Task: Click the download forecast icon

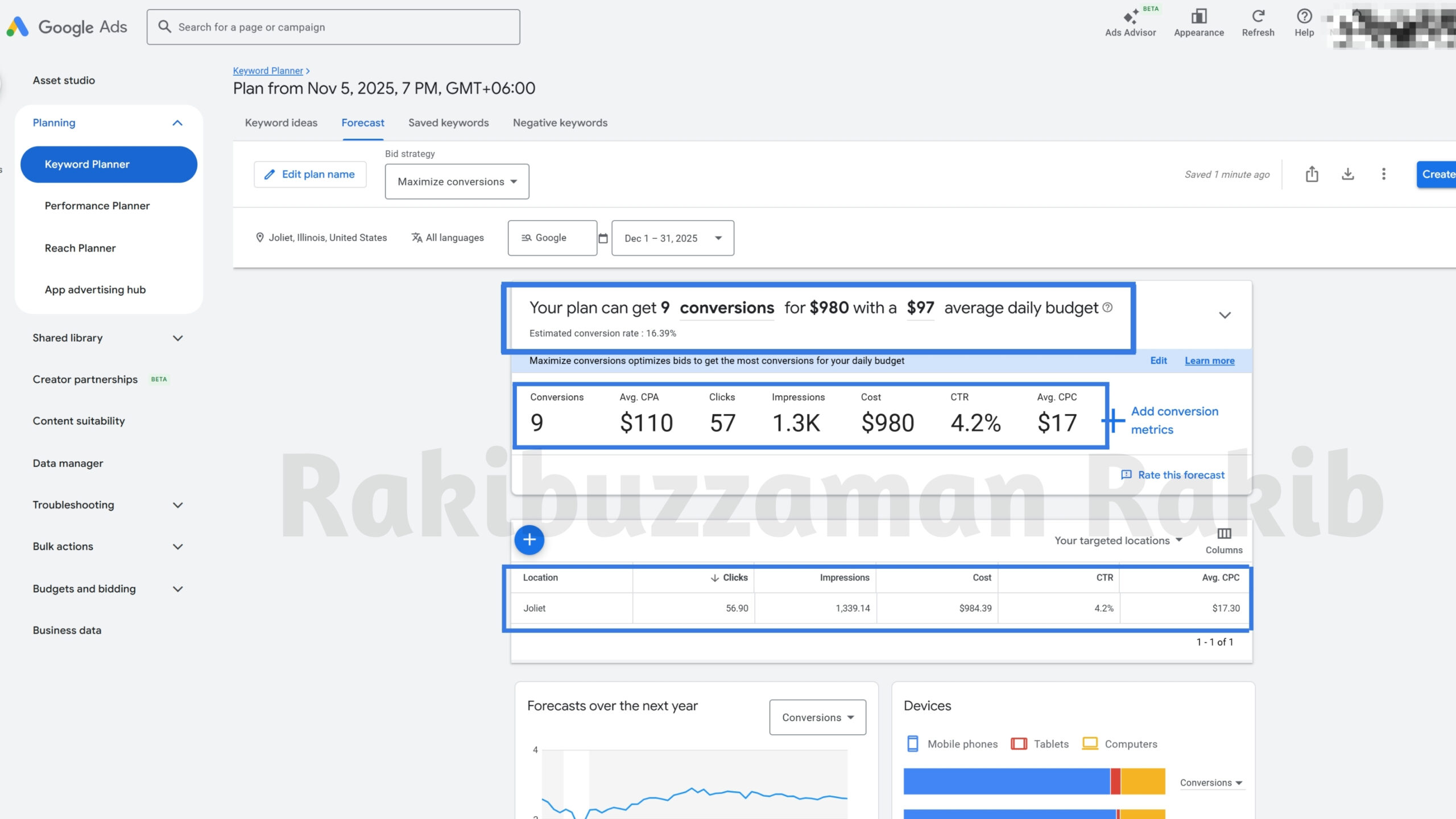Action: (x=1347, y=174)
